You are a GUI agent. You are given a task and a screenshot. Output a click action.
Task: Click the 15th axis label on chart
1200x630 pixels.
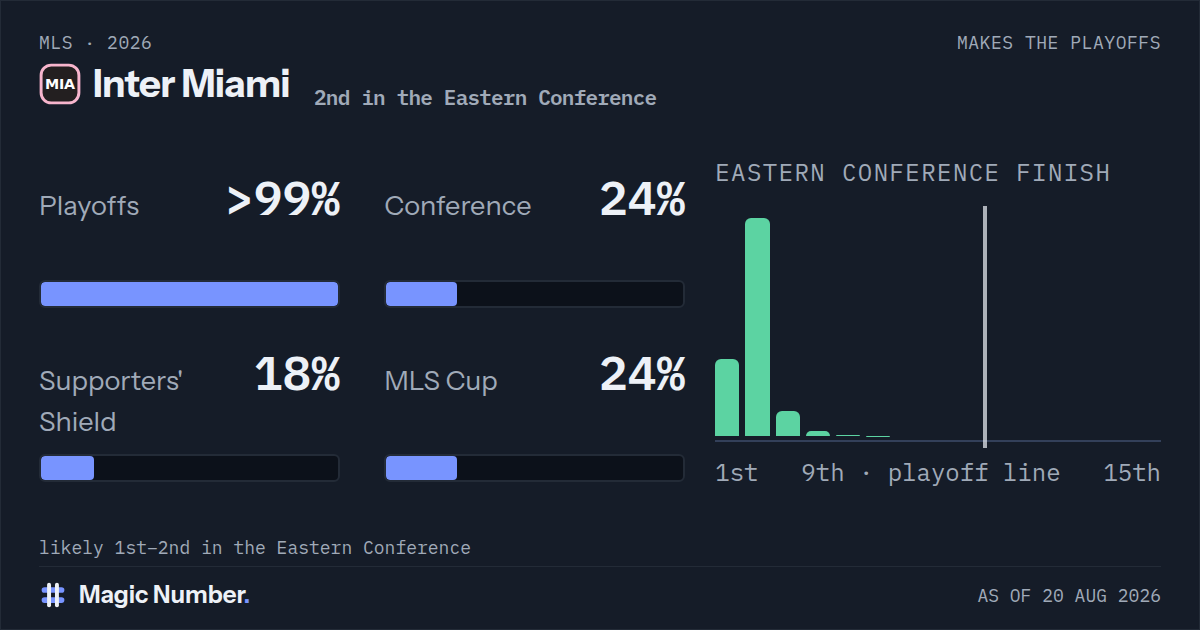[1132, 473]
